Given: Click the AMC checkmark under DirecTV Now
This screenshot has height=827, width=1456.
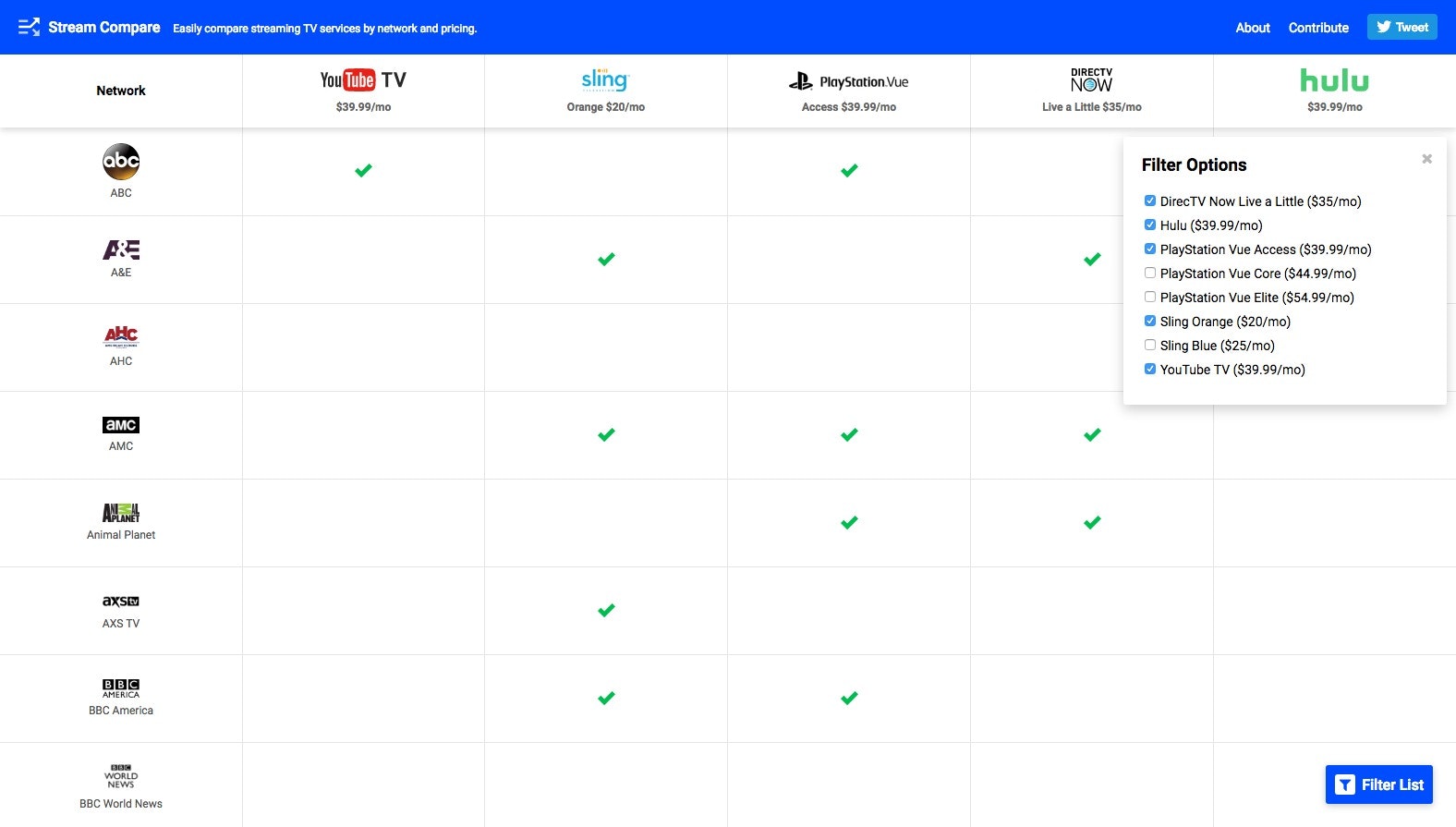Looking at the screenshot, I should (x=1092, y=435).
